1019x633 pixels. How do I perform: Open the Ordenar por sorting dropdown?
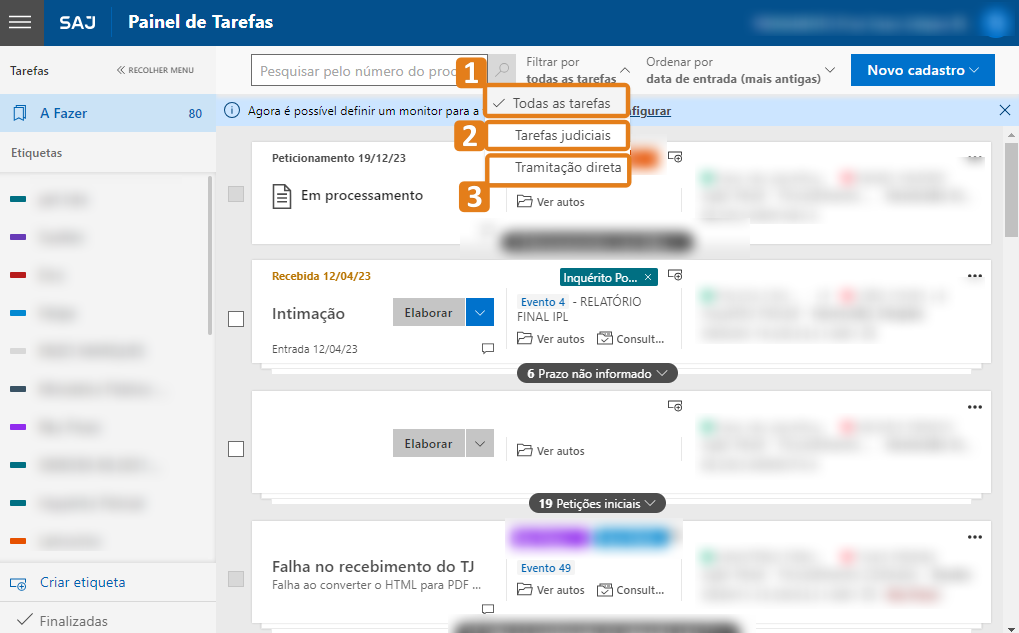click(740, 70)
